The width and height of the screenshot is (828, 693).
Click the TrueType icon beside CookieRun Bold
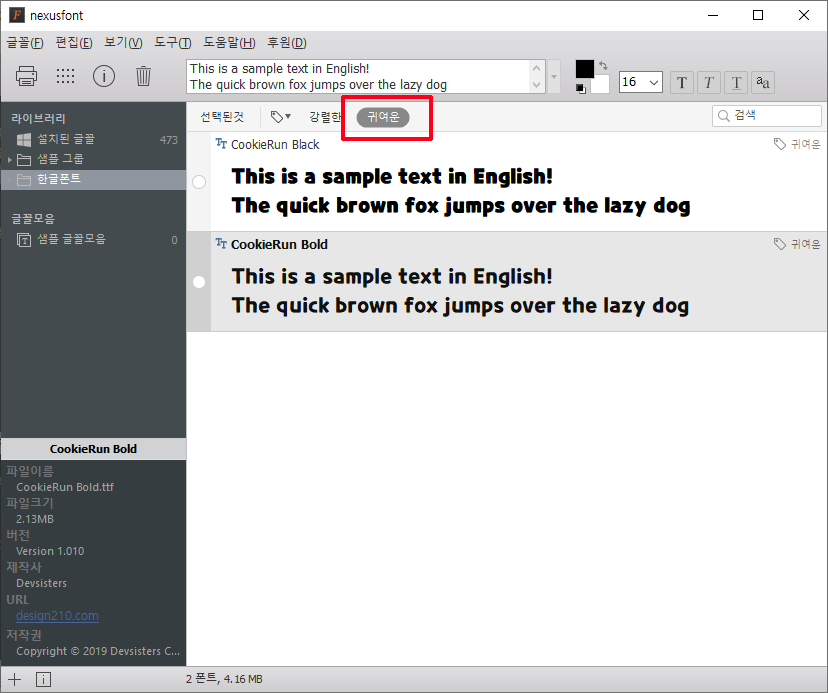[221, 244]
